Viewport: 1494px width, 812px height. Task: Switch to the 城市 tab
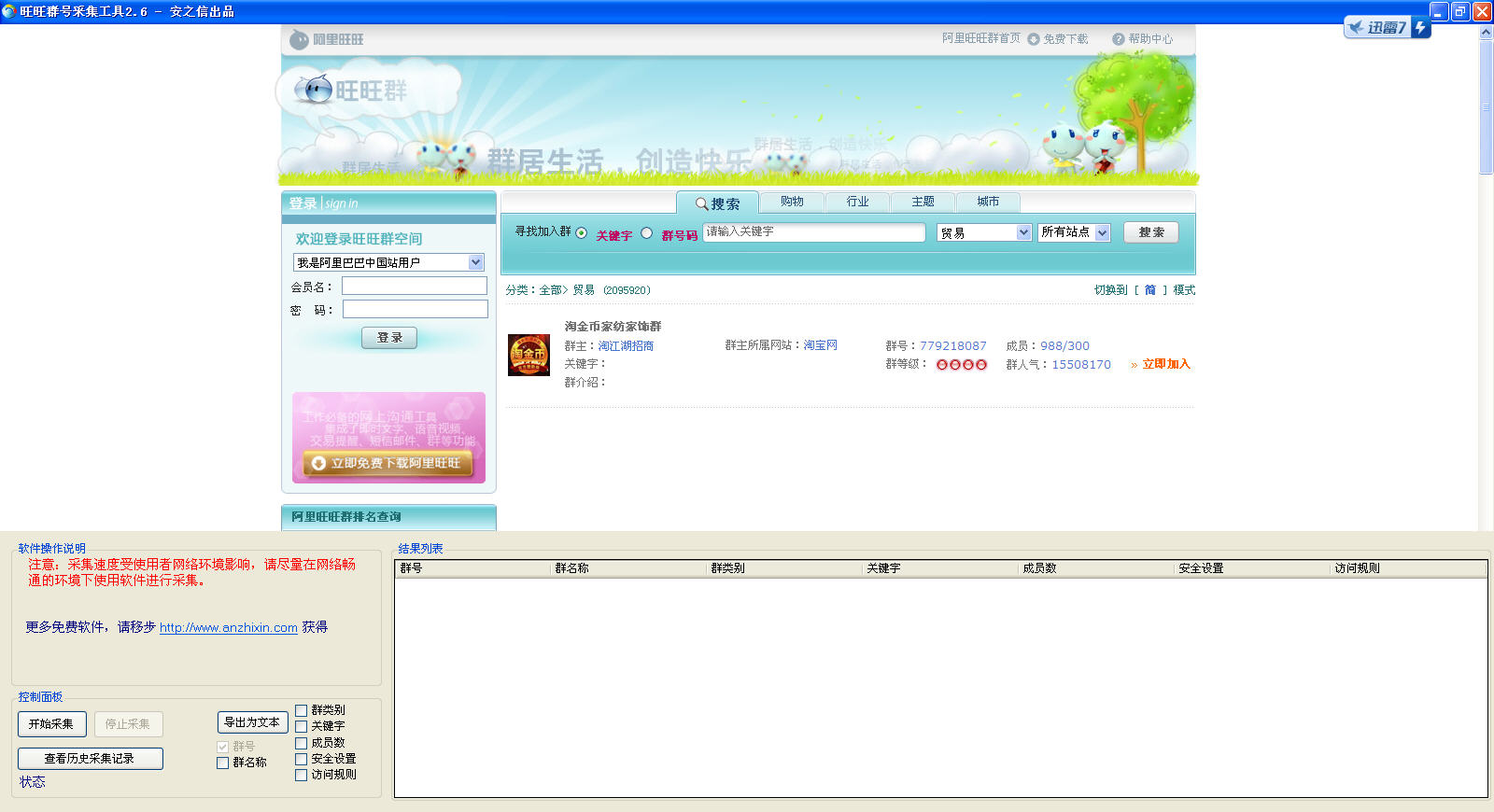(x=988, y=202)
